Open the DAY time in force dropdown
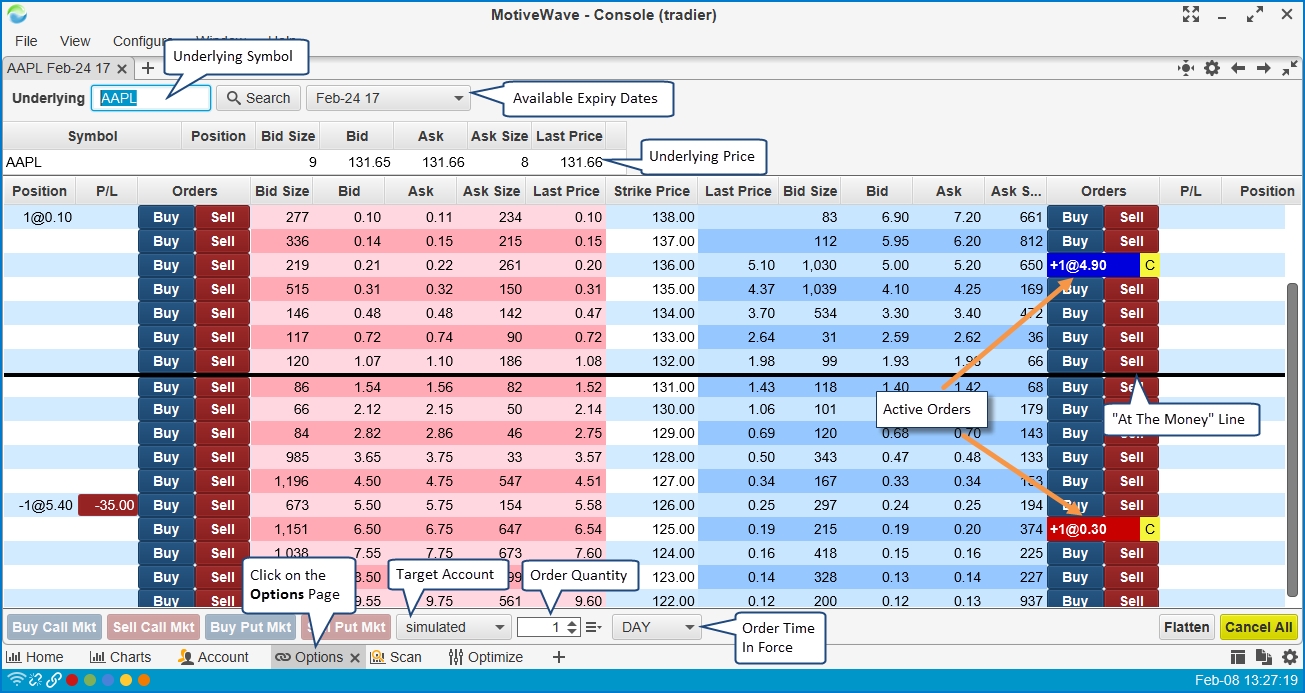Viewport: 1305px width, 693px height. pos(657,627)
